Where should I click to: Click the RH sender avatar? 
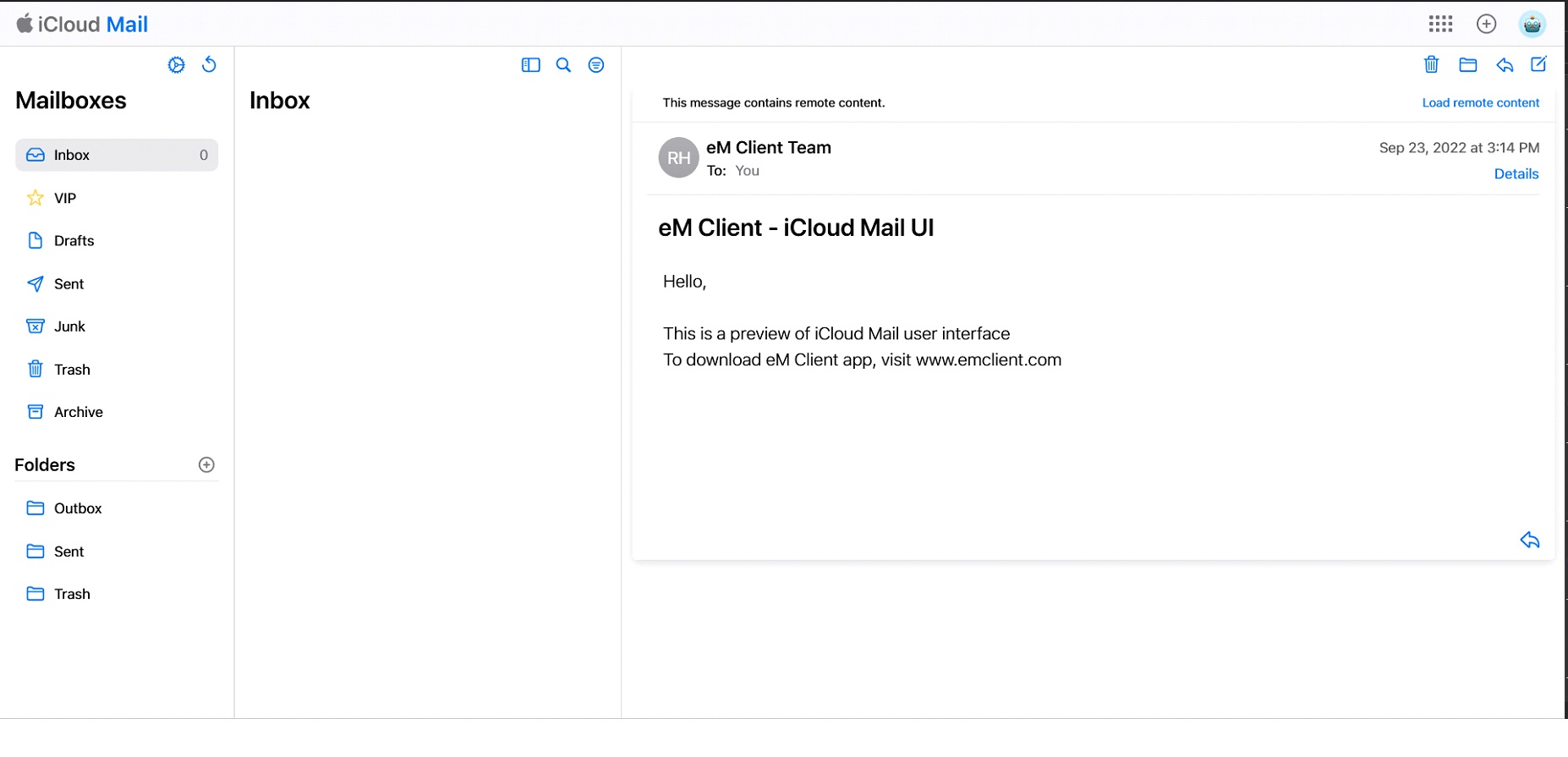tap(678, 157)
